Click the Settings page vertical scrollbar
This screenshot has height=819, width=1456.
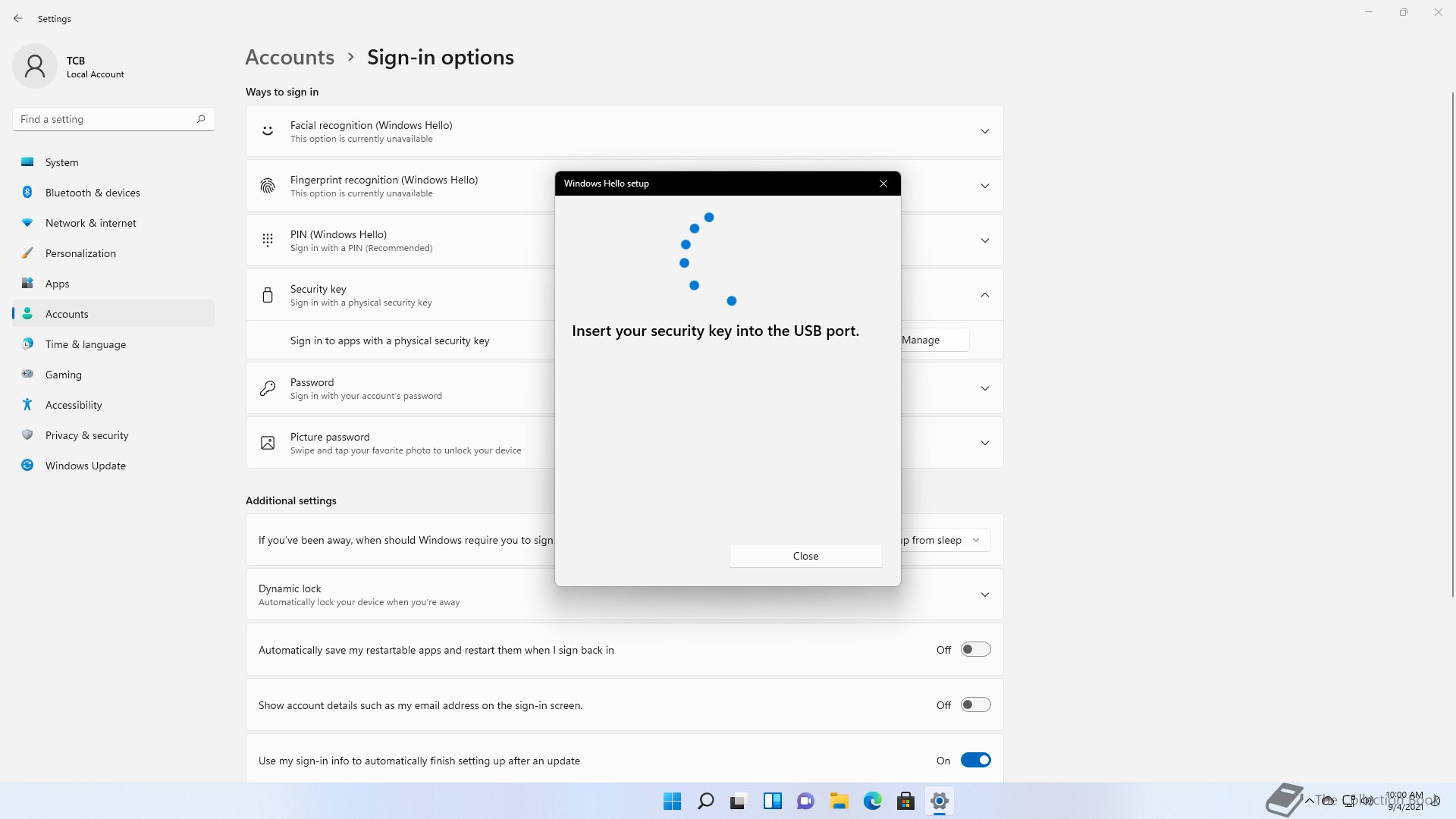[x=1453, y=343]
